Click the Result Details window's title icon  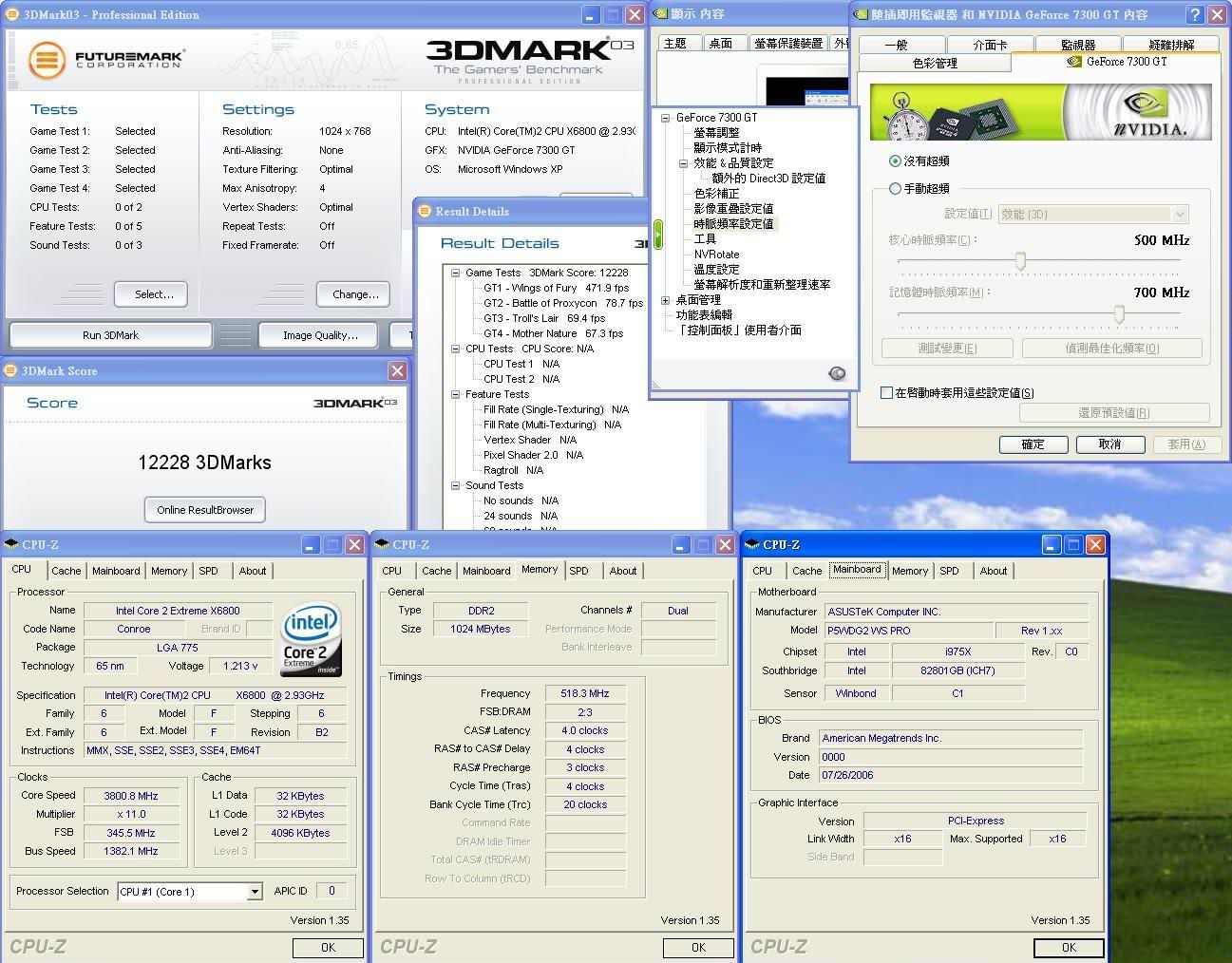point(426,211)
